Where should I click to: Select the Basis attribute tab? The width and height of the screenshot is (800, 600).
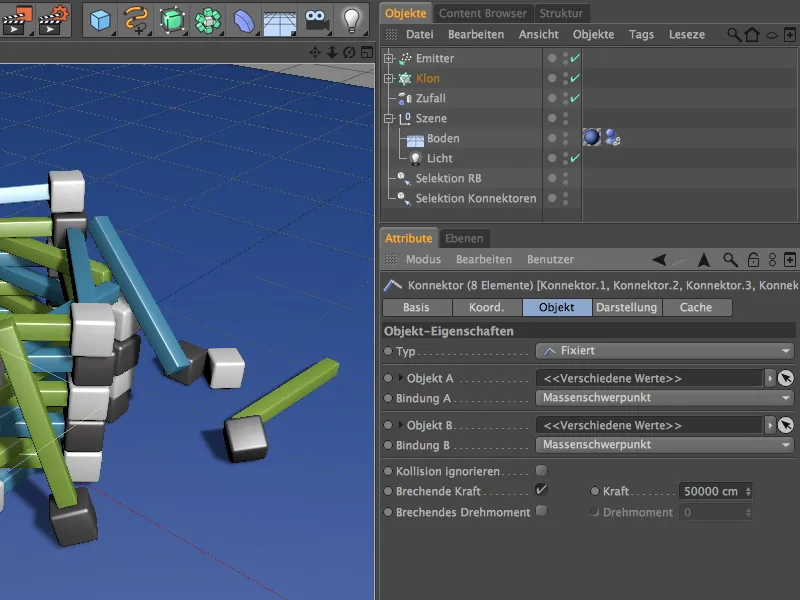click(x=416, y=307)
